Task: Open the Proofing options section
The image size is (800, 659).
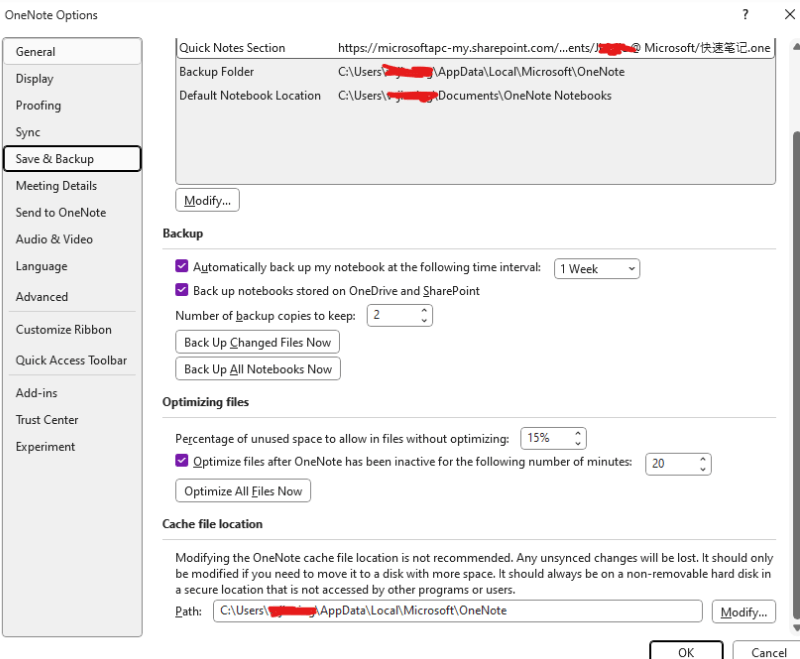Action: tap(38, 105)
